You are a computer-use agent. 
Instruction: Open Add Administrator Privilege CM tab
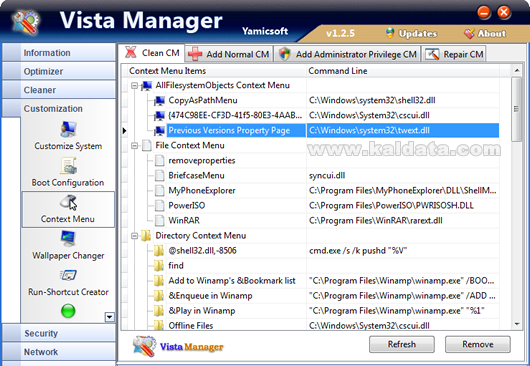347,54
